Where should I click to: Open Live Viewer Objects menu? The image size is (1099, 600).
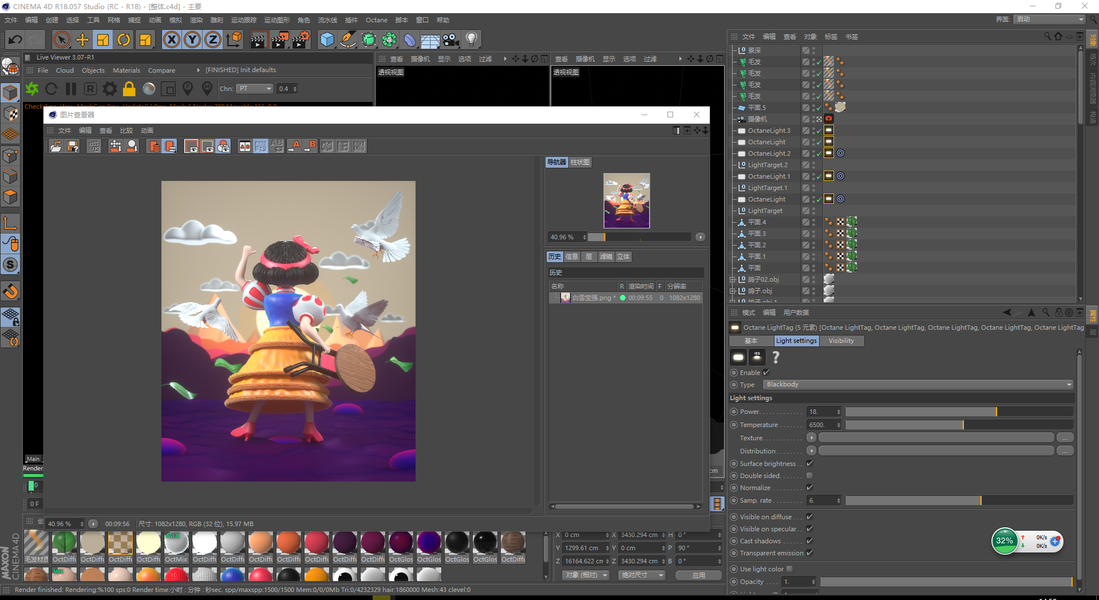point(93,70)
